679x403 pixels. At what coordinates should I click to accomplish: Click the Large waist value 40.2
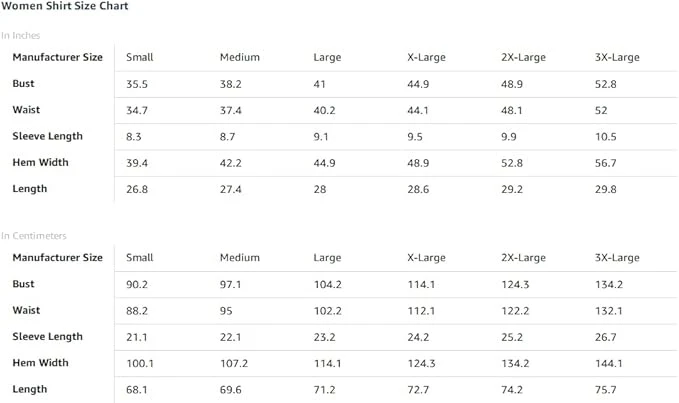tap(325, 110)
